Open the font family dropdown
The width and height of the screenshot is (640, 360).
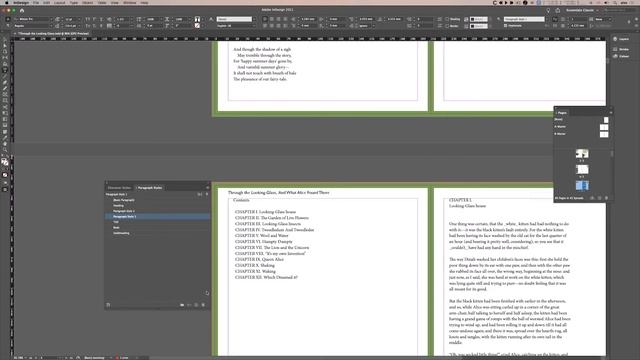point(52,19)
